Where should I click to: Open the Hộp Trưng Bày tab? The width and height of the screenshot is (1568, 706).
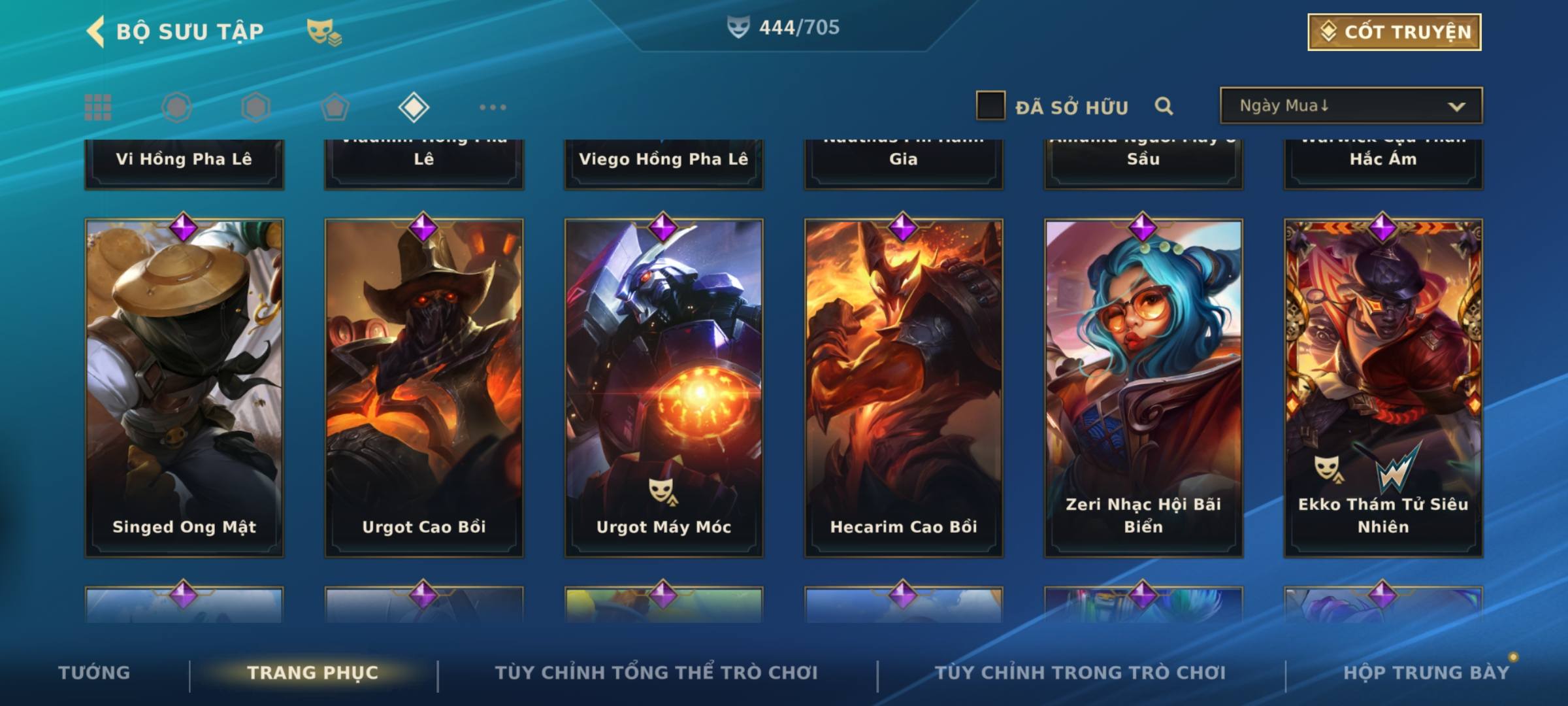point(1426,673)
